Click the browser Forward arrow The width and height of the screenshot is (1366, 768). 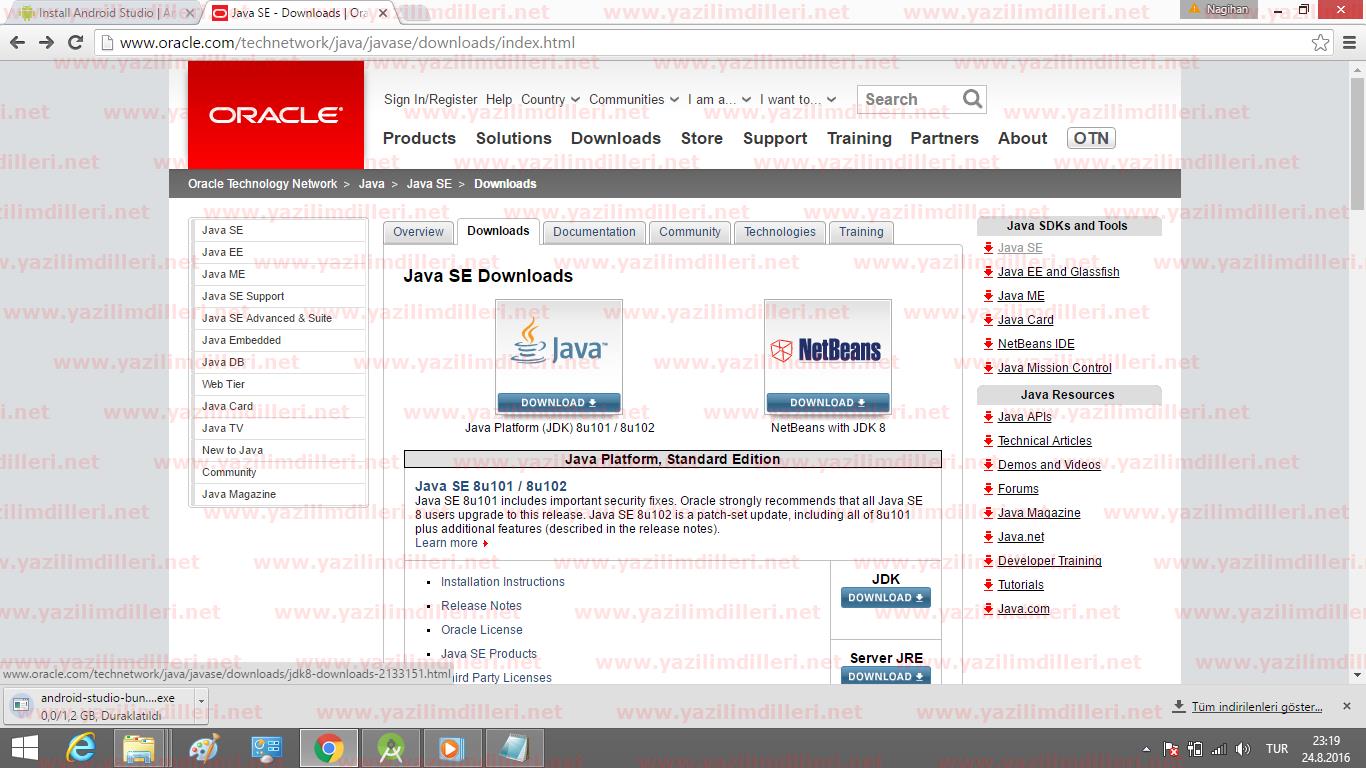coord(46,43)
